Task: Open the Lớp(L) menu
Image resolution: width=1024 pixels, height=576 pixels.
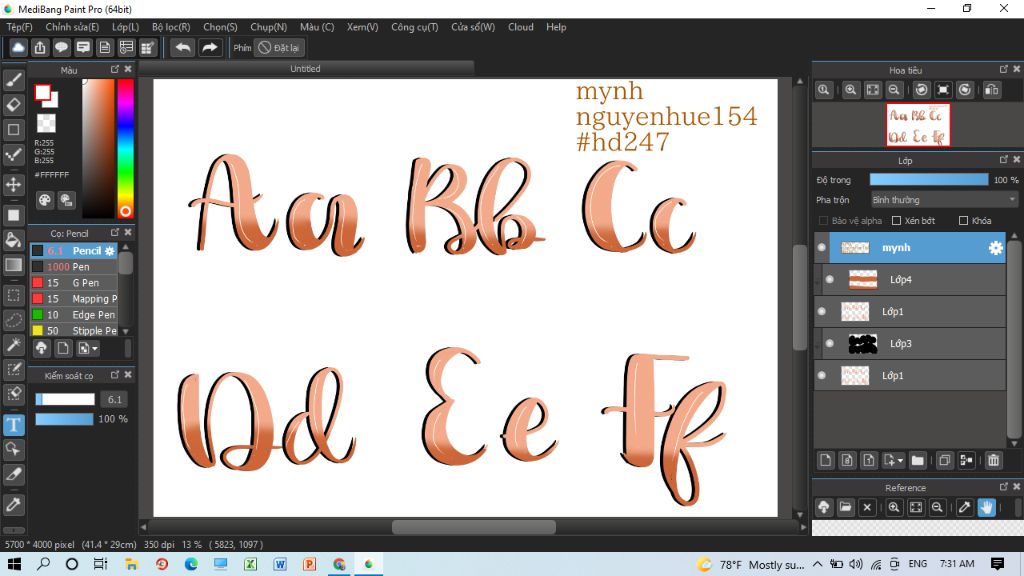Action: pyautogui.click(x=125, y=27)
